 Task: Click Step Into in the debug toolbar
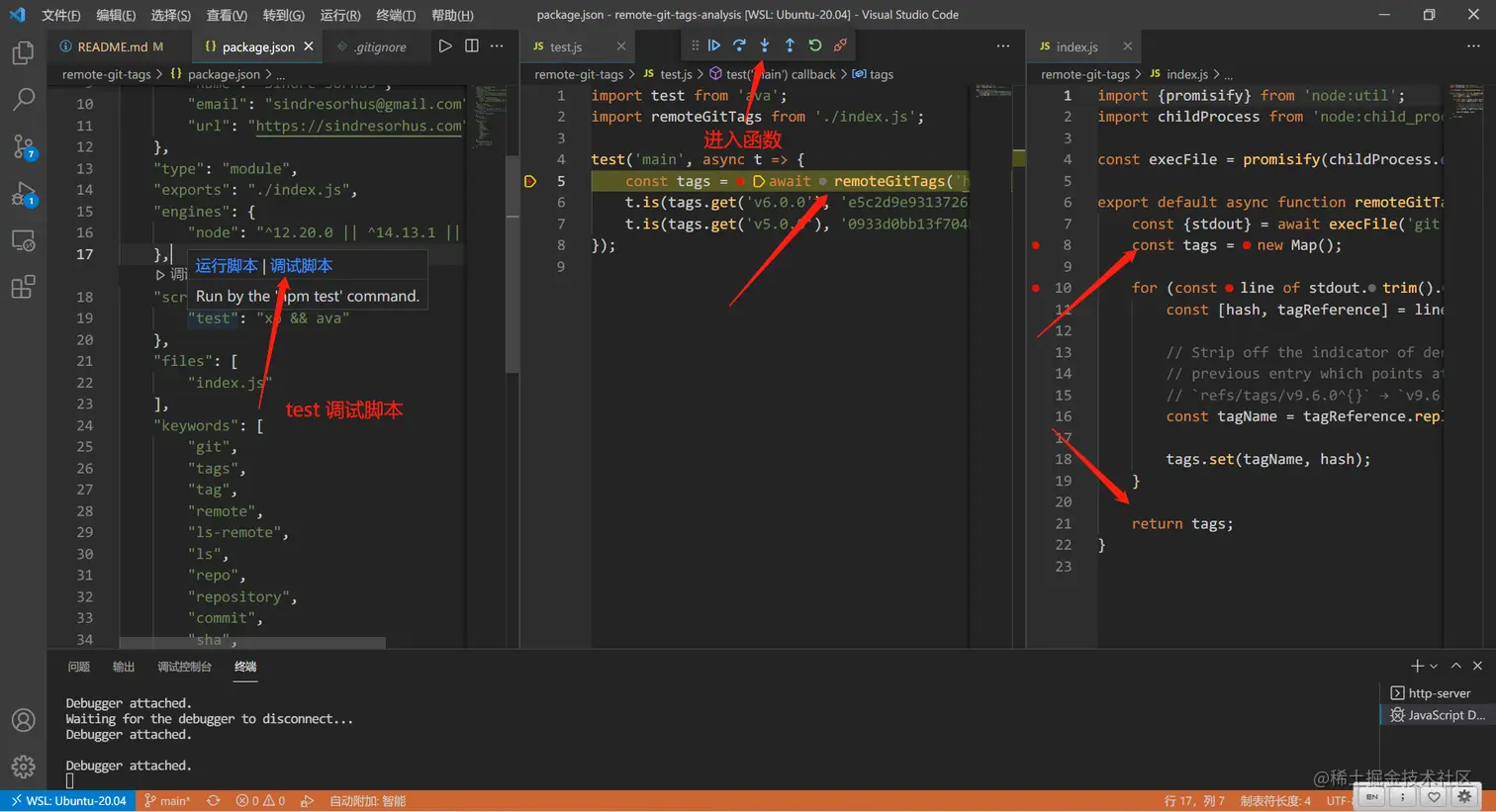[x=764, y=45]
